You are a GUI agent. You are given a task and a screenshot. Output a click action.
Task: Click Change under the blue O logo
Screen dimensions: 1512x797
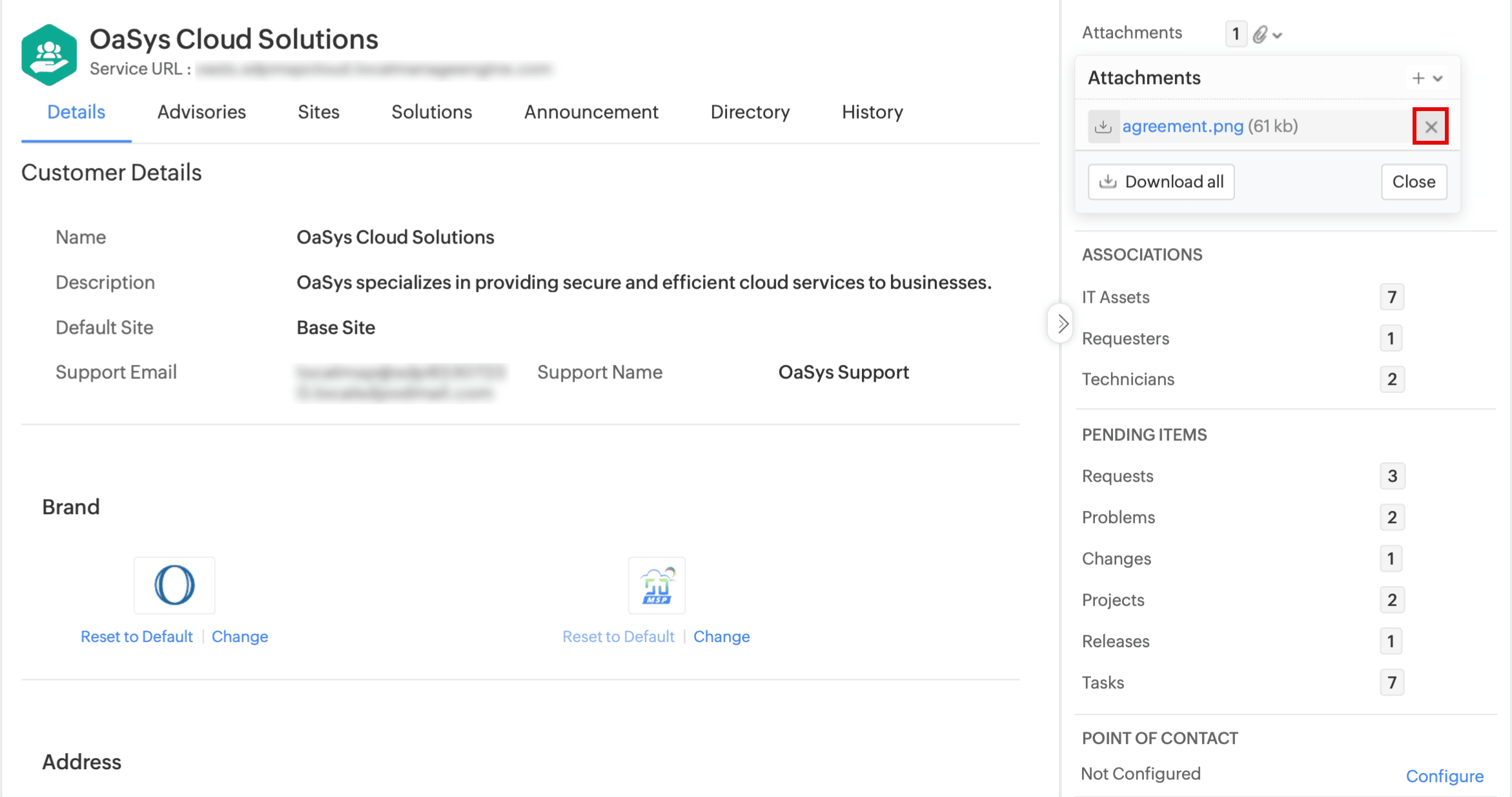(240, 637)
